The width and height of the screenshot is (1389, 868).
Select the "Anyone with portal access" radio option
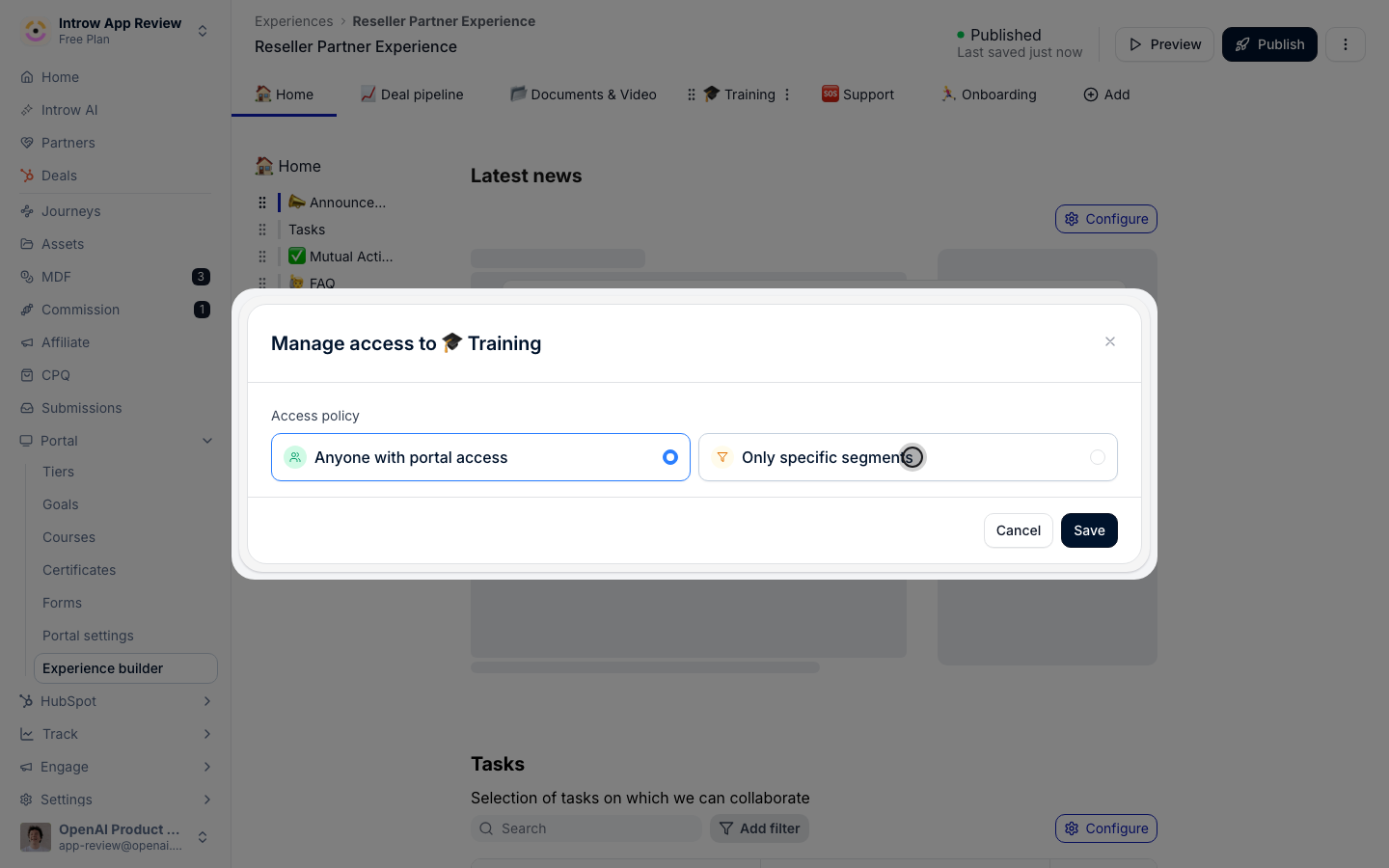pos(480,457)
